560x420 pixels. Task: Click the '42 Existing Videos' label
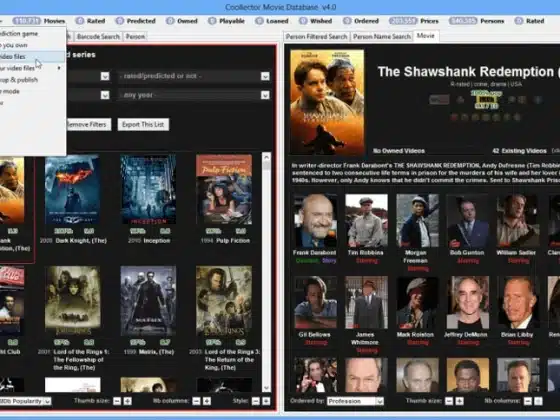pyautogui.click(x=519, y=151)
